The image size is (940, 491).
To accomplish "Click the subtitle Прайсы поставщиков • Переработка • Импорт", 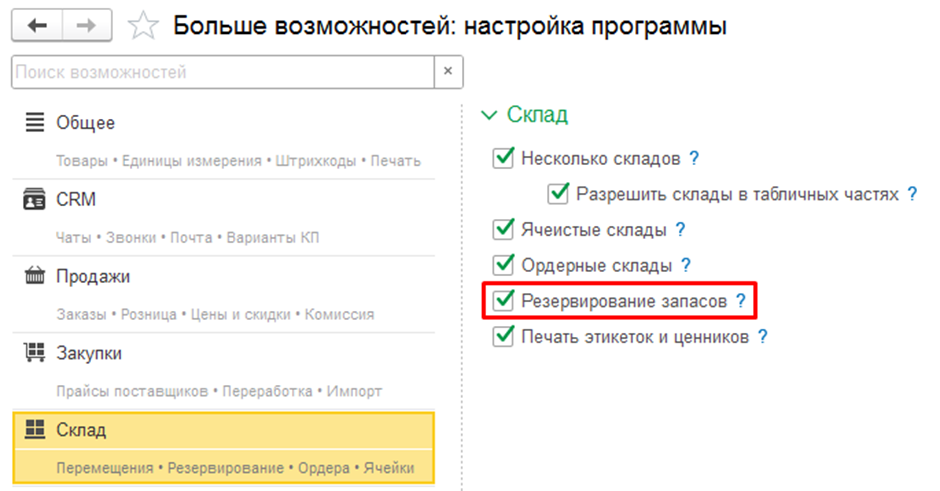I will tap(219, 391).
